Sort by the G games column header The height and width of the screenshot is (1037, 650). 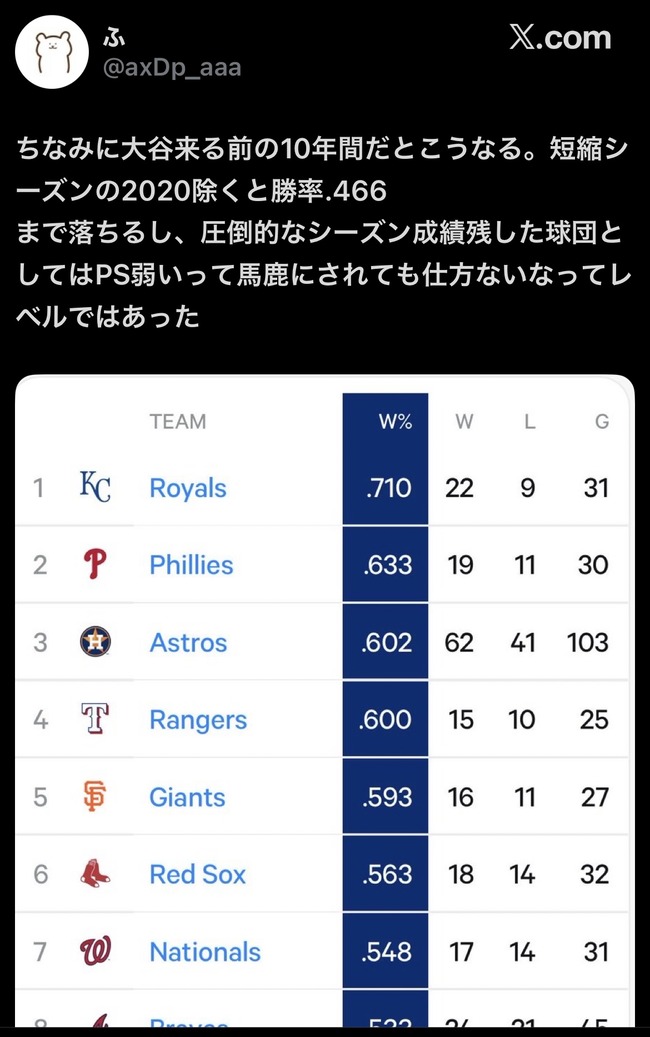point(601,422)
